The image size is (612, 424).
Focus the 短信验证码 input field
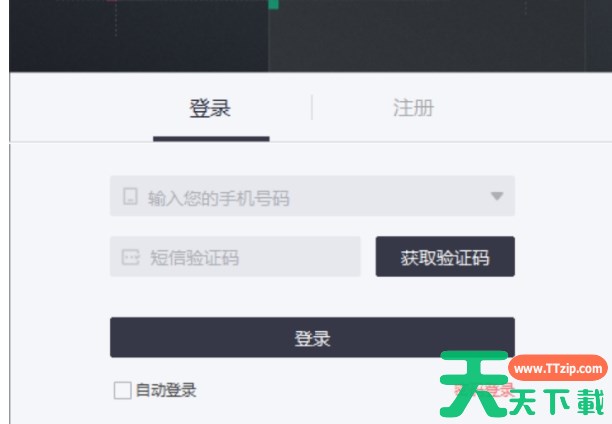pos(235,257)
